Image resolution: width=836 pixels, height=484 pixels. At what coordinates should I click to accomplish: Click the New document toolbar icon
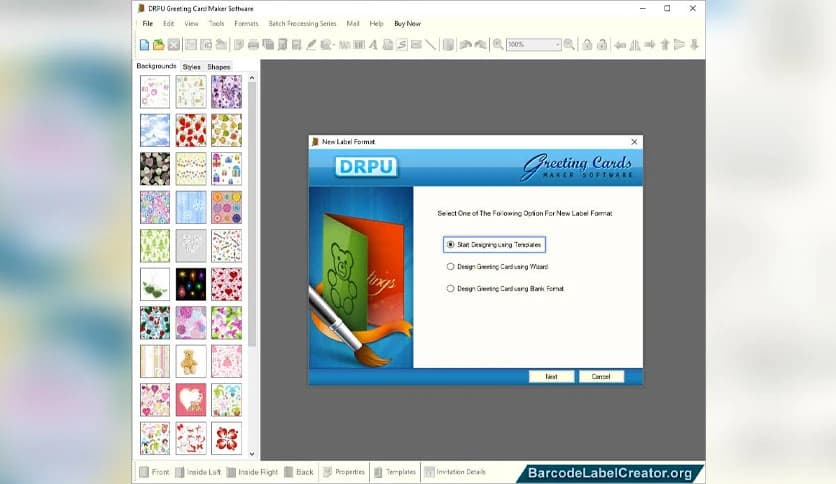click(x=144, y=45)
